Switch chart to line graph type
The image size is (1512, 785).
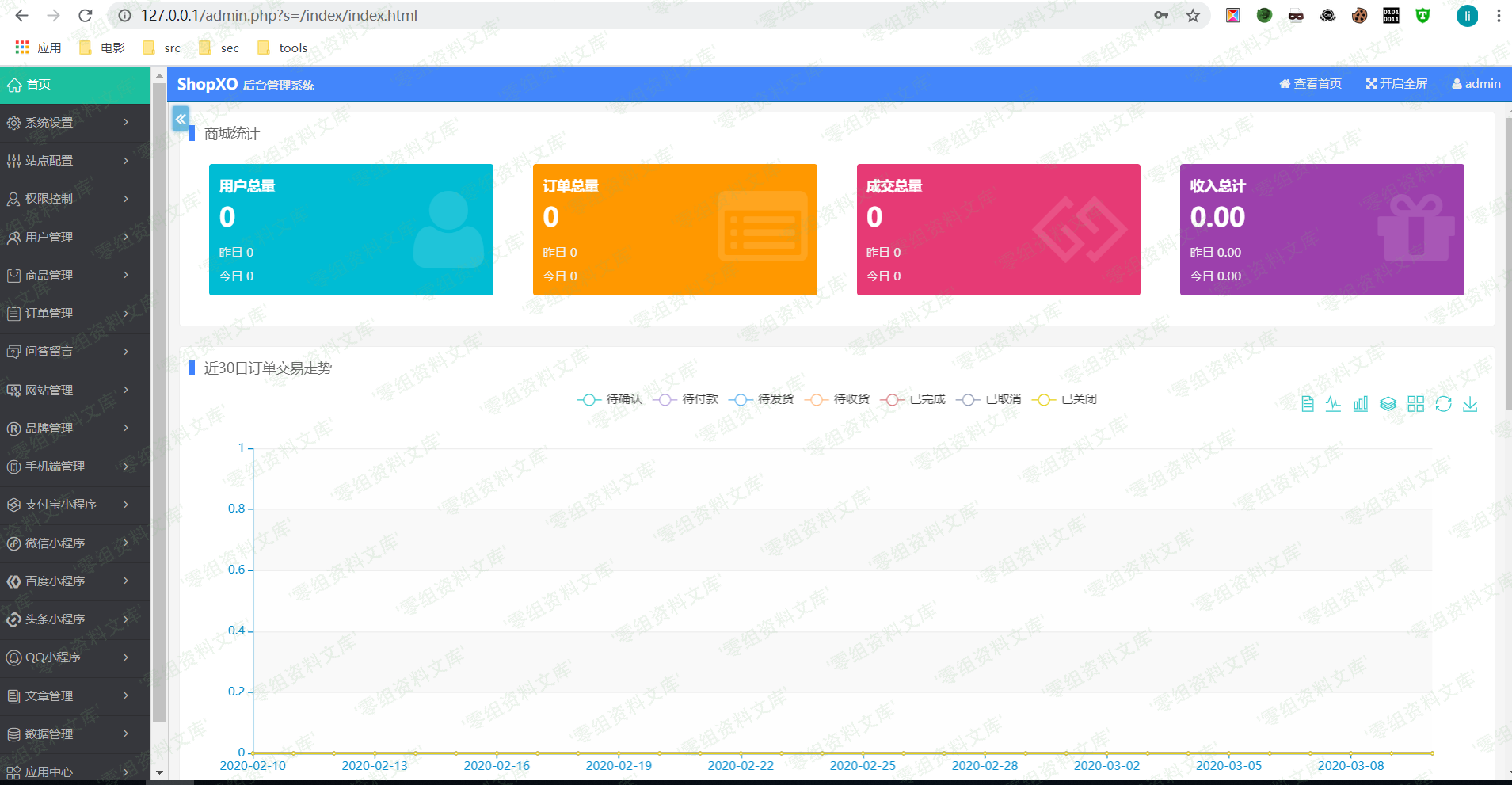1334,404
